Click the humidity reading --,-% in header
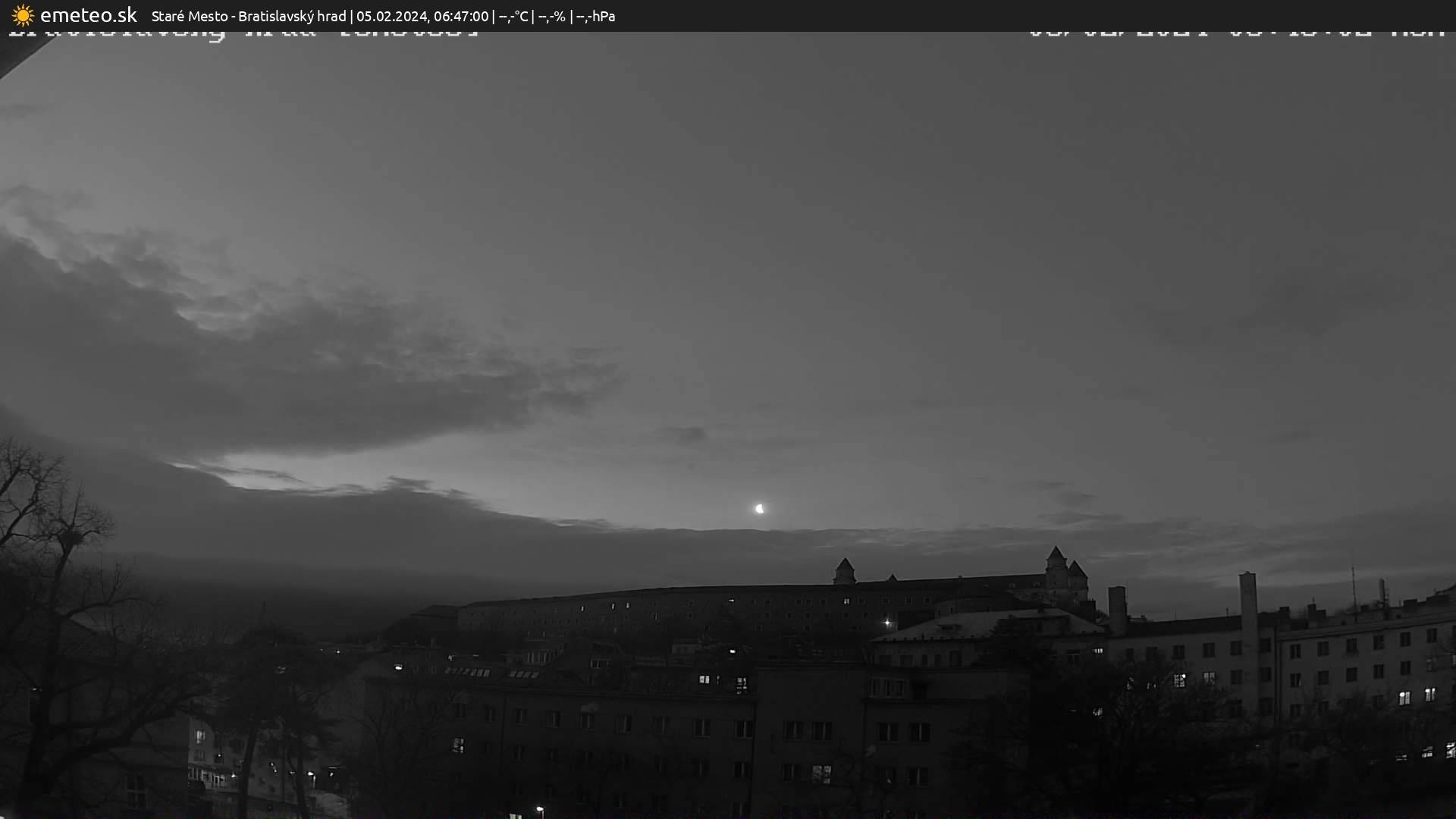The height and width of the screenshot is (819, 1456). coord(551,16)
